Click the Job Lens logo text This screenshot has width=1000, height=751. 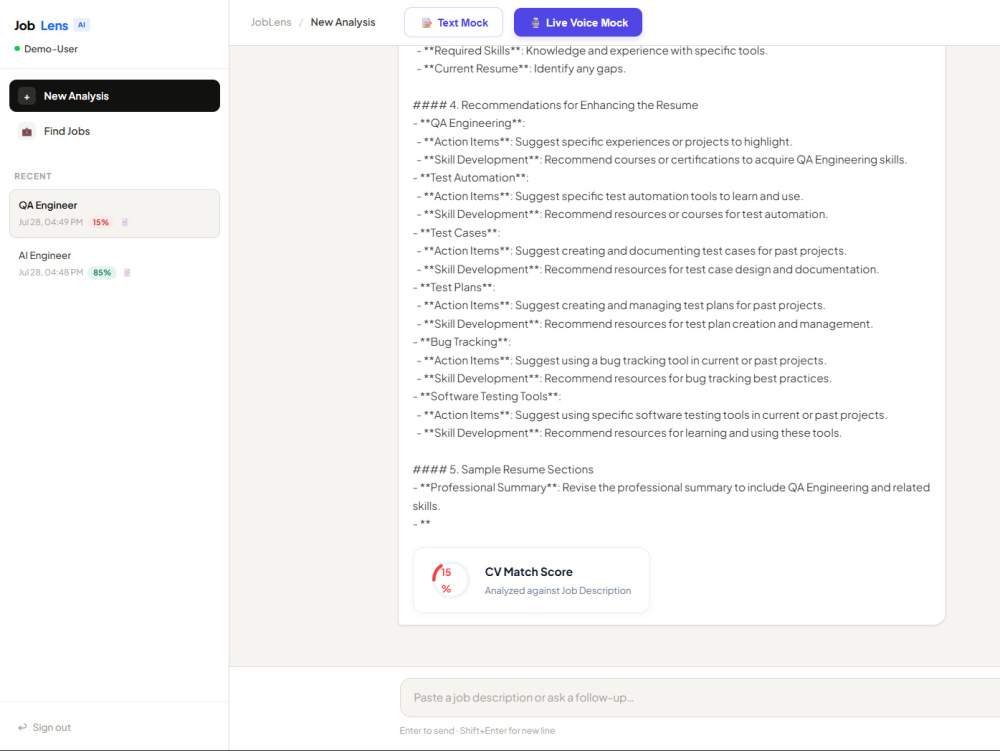point(41,26)
